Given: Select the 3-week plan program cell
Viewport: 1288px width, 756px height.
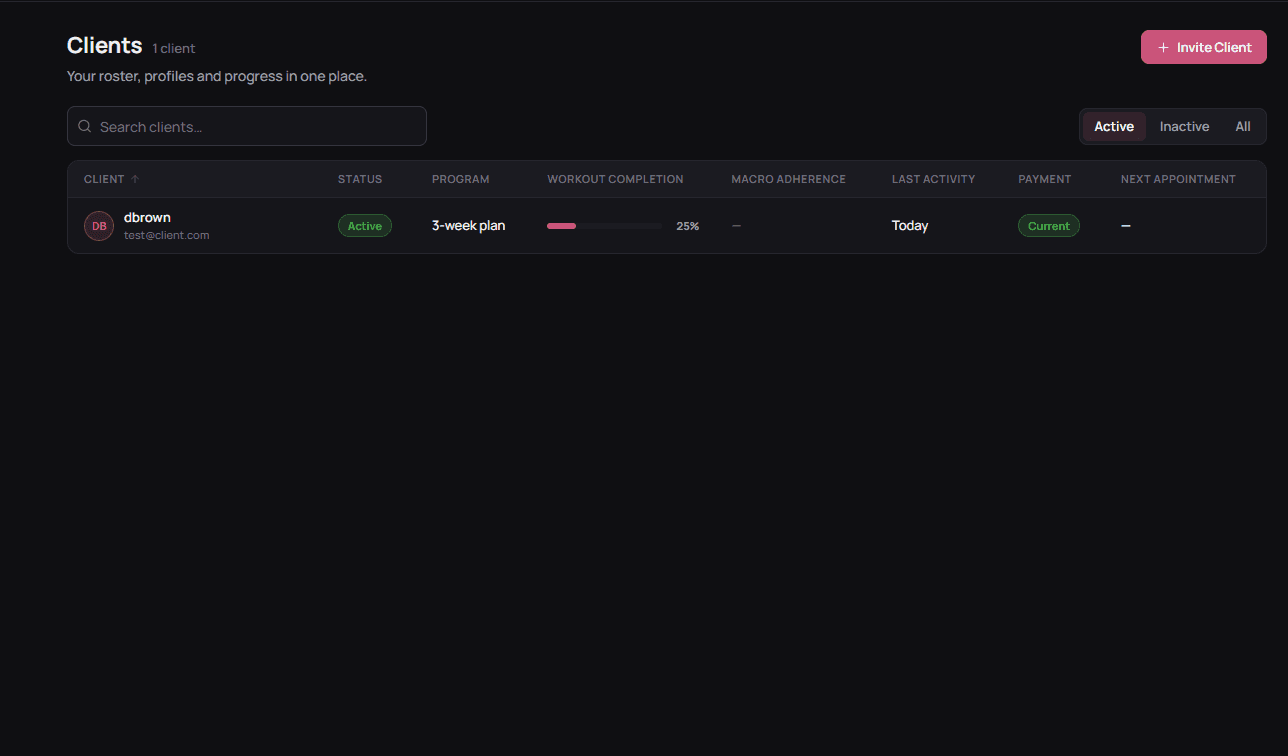Looking at the screenshot, I should [469, 226].
